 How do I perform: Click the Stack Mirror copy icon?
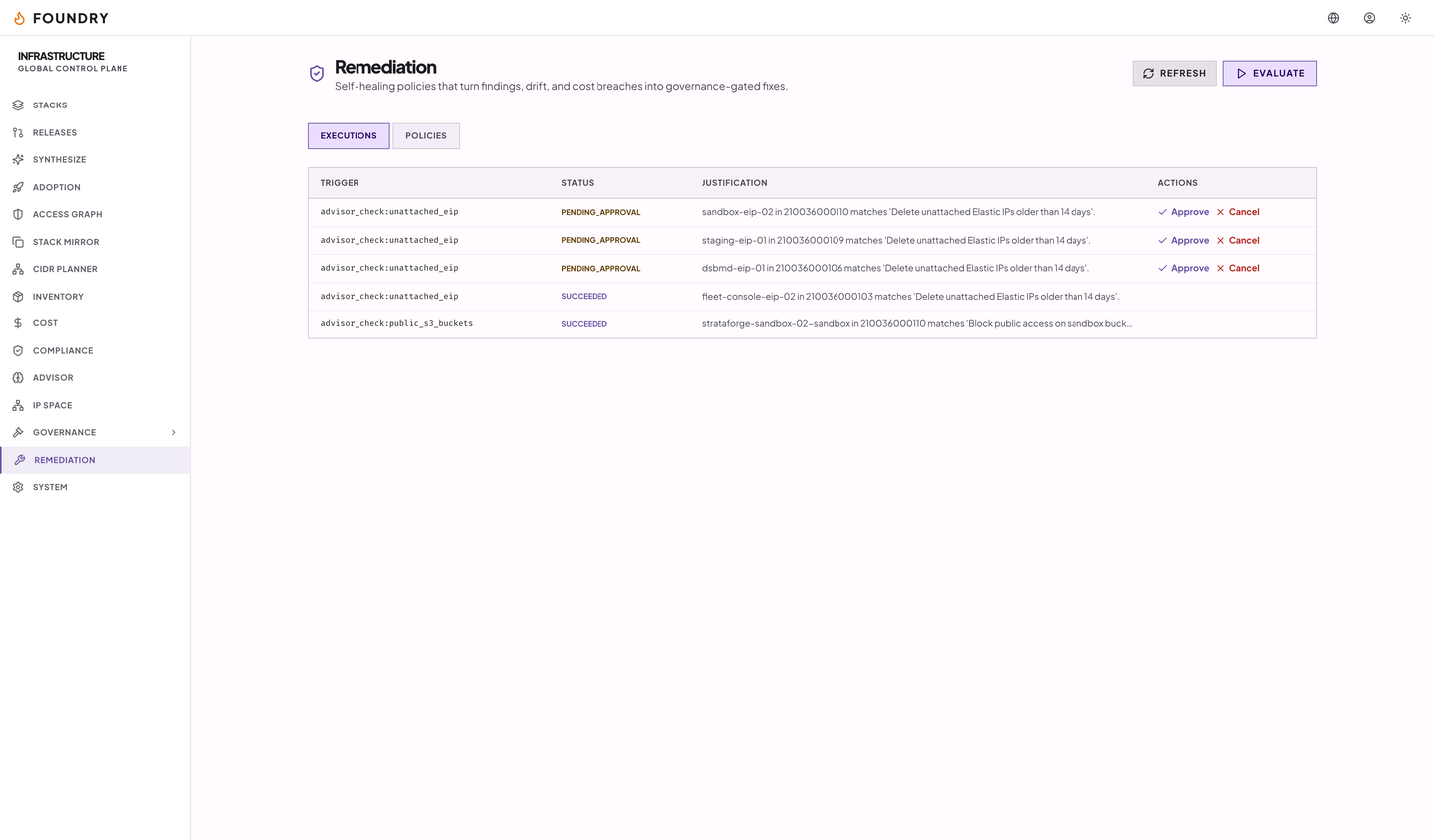pyautogui.click(x=18, y=242)
